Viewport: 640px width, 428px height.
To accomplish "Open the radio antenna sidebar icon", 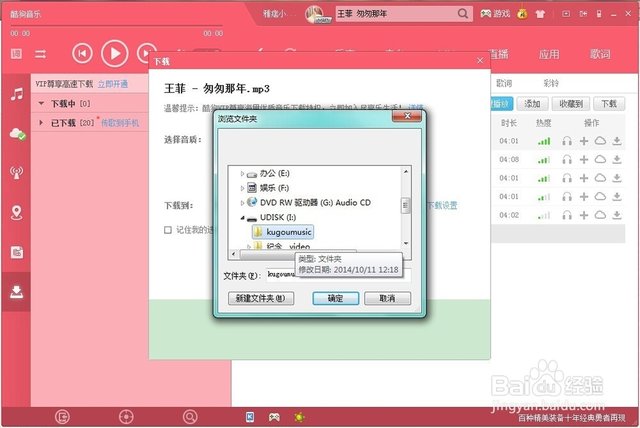I will click(17, 173).
